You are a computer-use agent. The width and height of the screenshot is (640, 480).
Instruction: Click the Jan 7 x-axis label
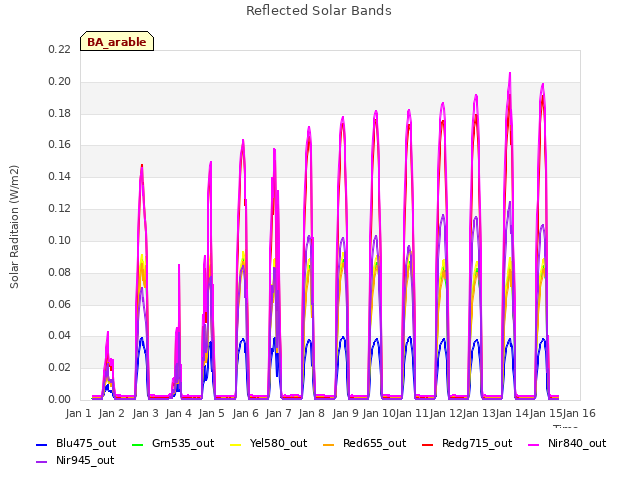coord(279,413)
